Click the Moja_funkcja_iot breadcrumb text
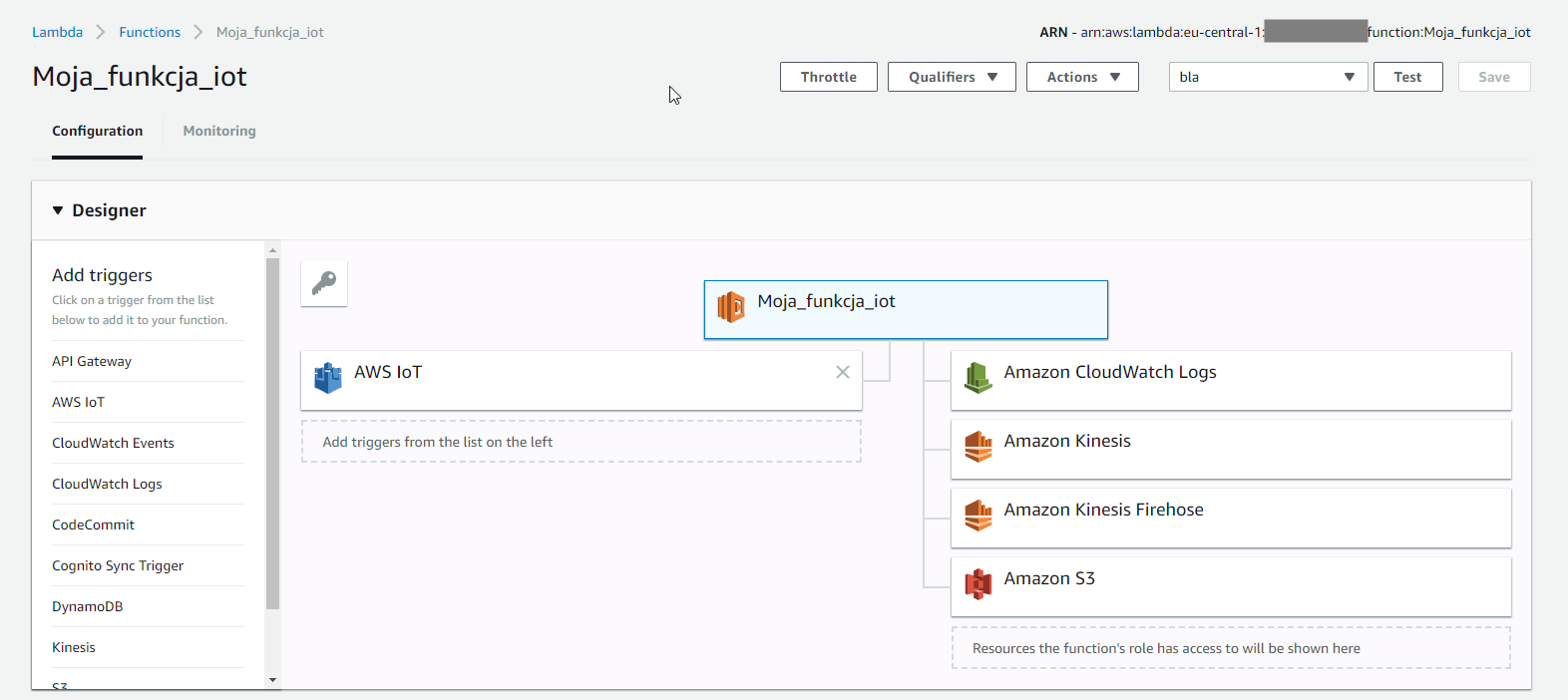Viewport: 1568px width, 700px height. click(270, 32)
